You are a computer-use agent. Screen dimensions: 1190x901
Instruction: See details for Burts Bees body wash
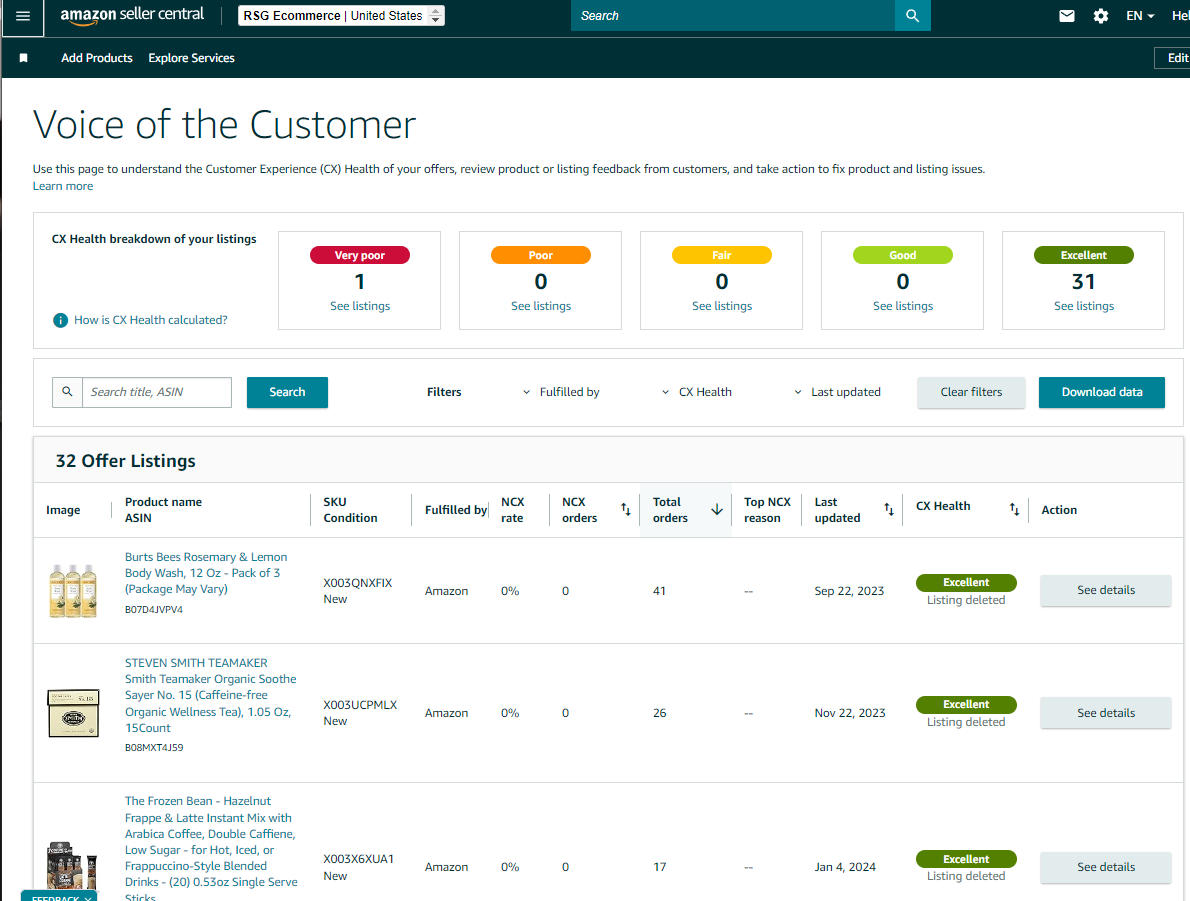click(1106, 591)
